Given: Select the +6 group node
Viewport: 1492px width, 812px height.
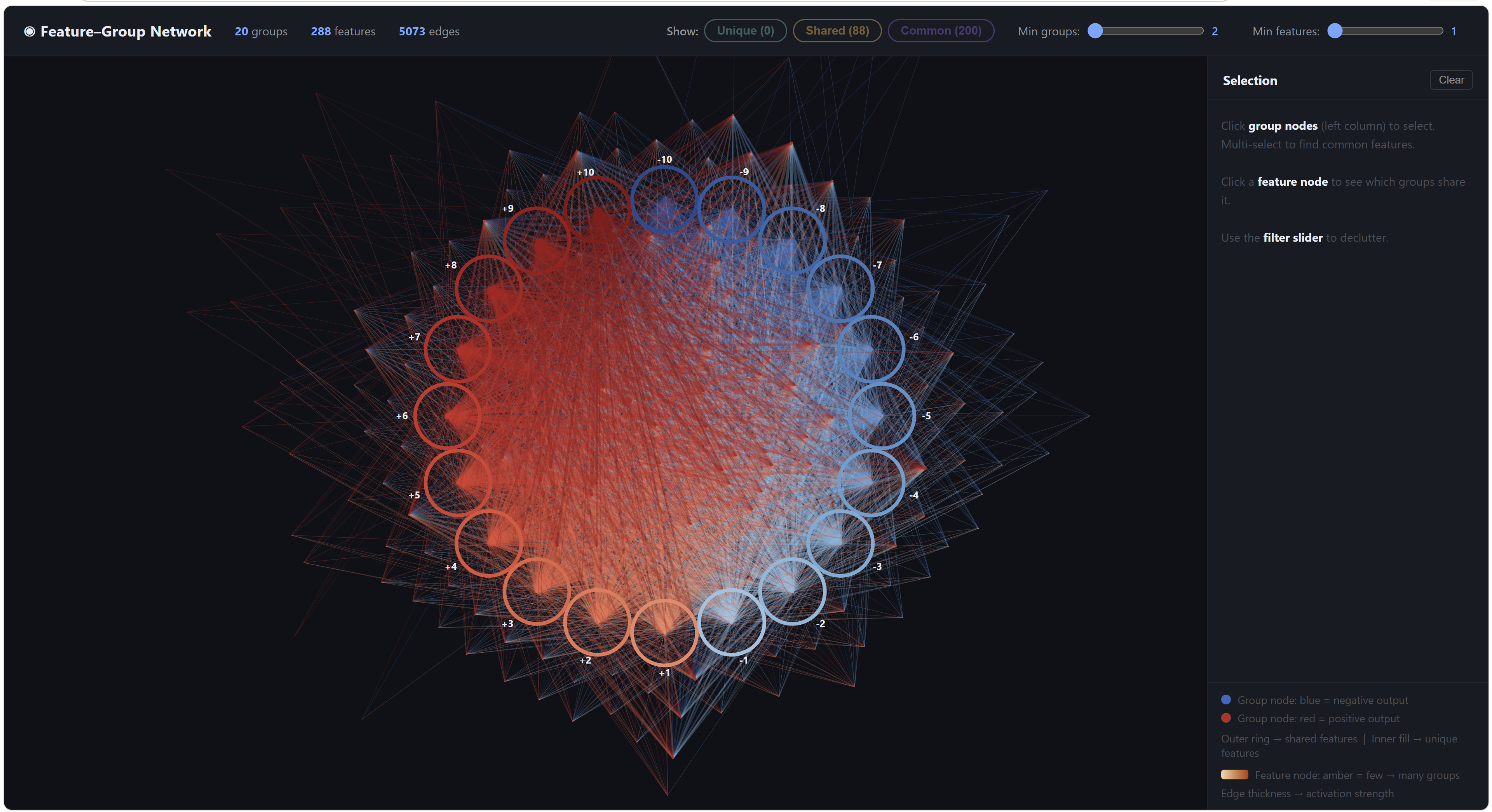Looking at the screenshot, I should [x=447, y=416].
